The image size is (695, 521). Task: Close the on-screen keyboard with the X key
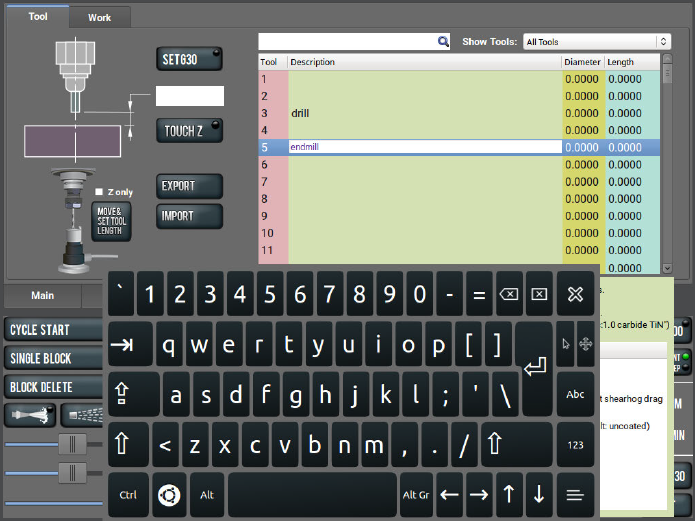coord(575,294)
